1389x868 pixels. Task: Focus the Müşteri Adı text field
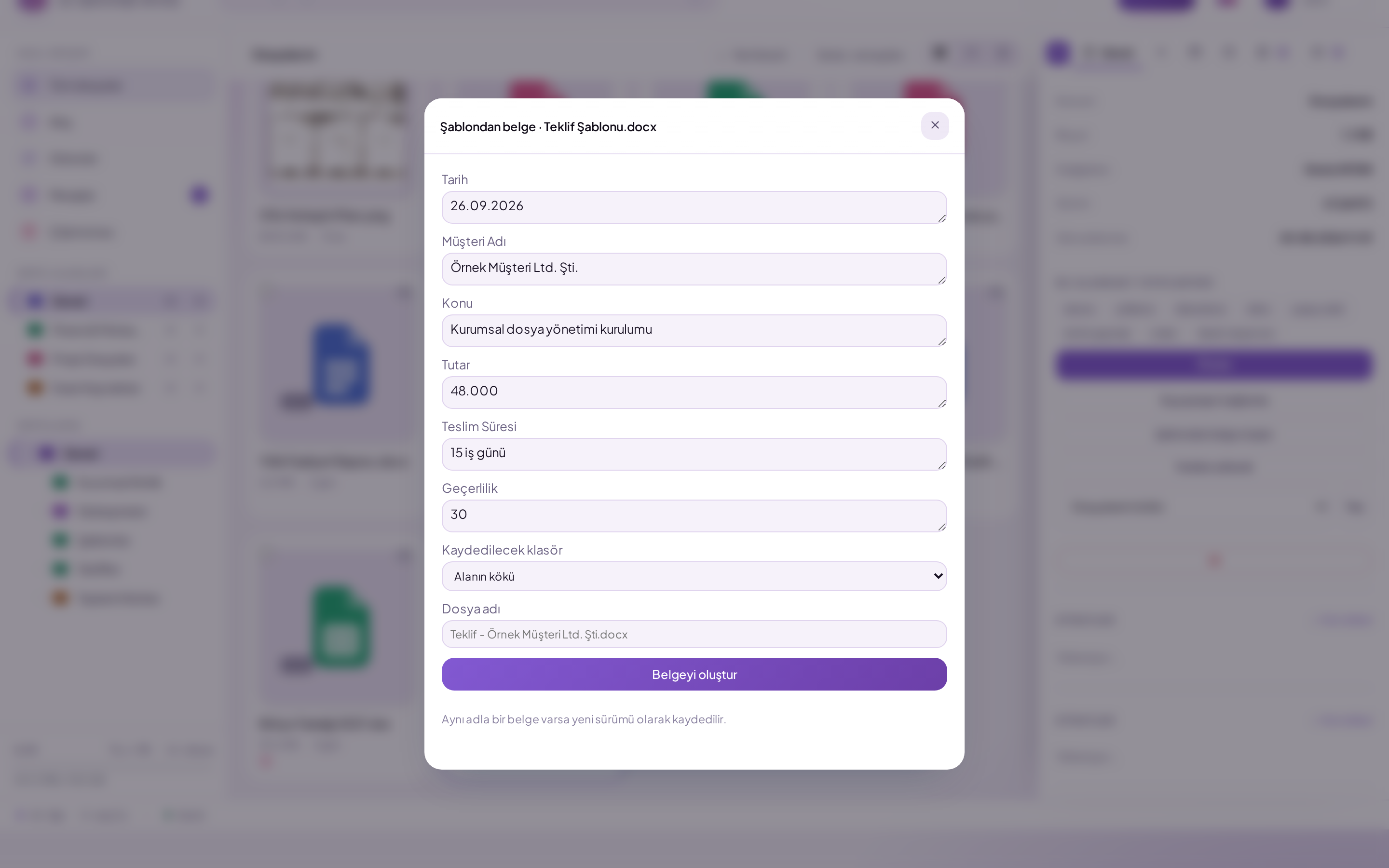click(694, 269)
